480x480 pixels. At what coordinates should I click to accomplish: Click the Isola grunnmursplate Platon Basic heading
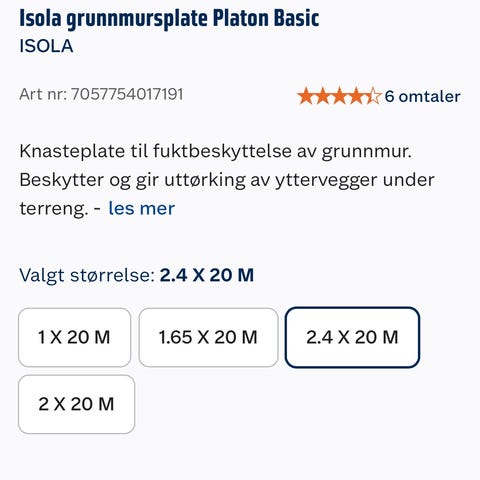click(x=169, y=19)
